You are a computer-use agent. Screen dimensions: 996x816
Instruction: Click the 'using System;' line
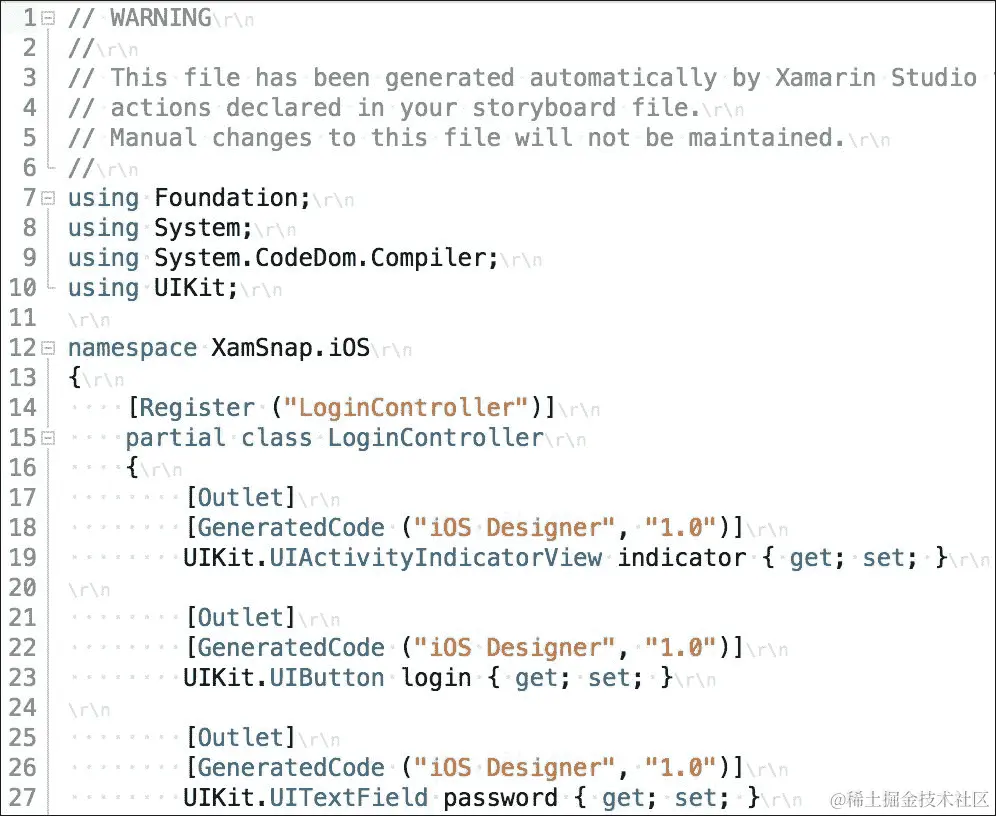point(160,228)
